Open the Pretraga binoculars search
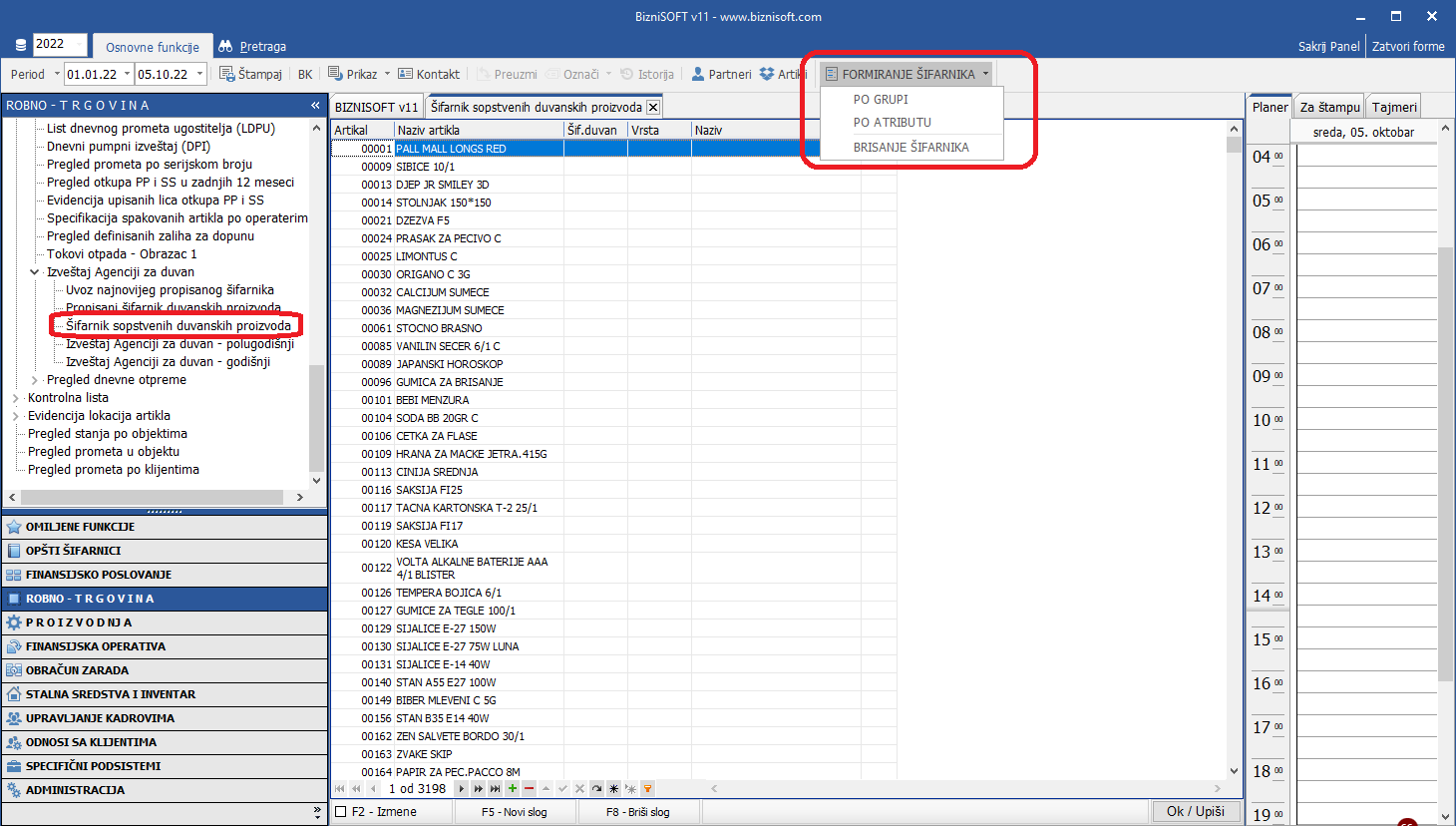 225,47
